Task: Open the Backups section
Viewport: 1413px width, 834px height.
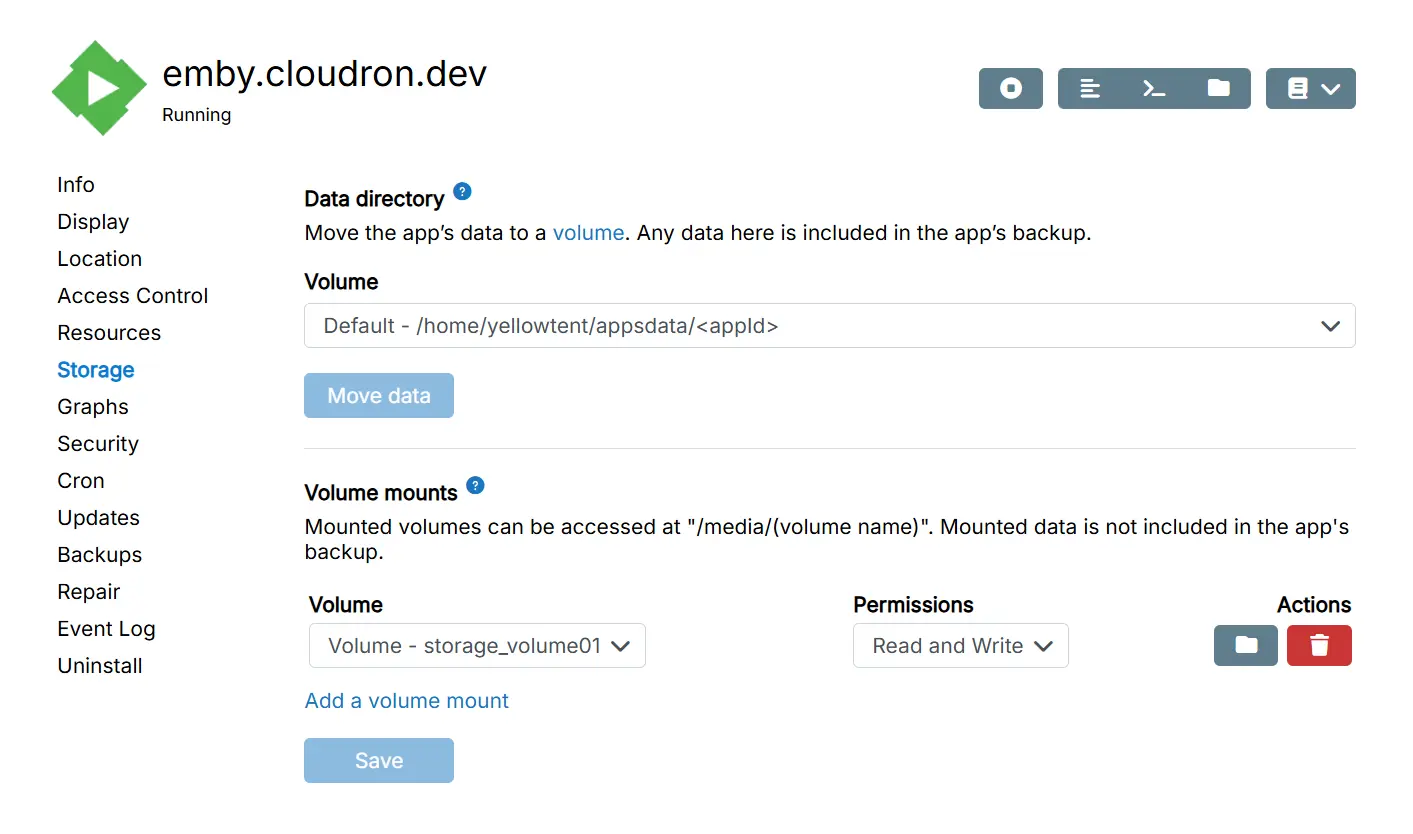Action: (x=100, y=555)
